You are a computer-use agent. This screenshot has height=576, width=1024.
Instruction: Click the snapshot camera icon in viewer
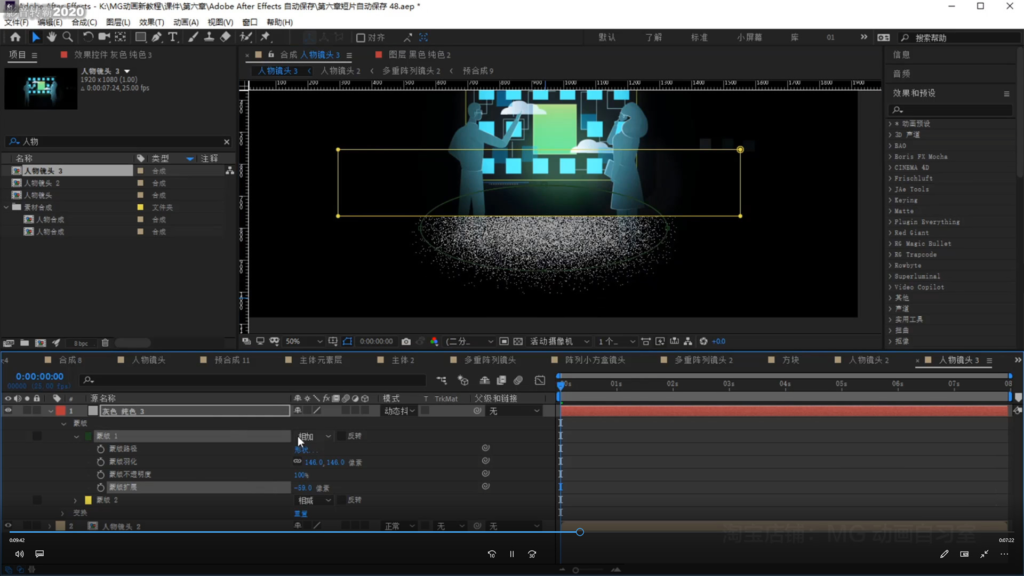405,341
